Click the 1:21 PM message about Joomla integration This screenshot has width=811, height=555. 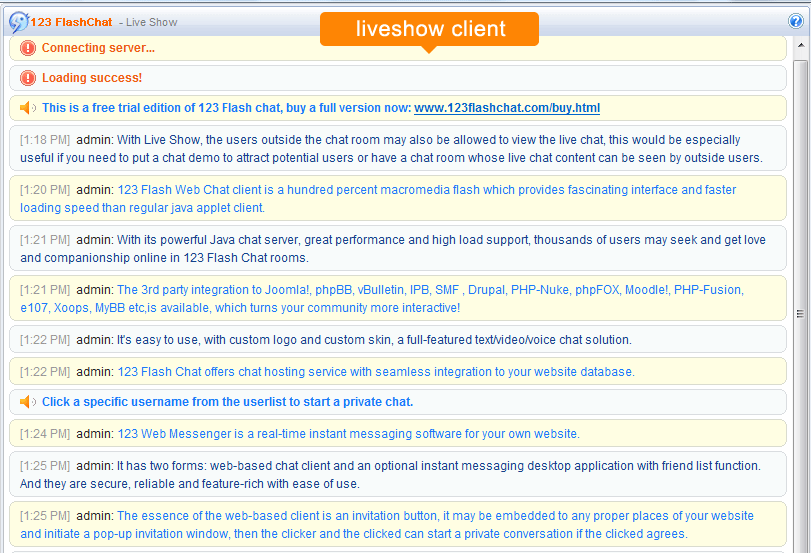(430, 299)
